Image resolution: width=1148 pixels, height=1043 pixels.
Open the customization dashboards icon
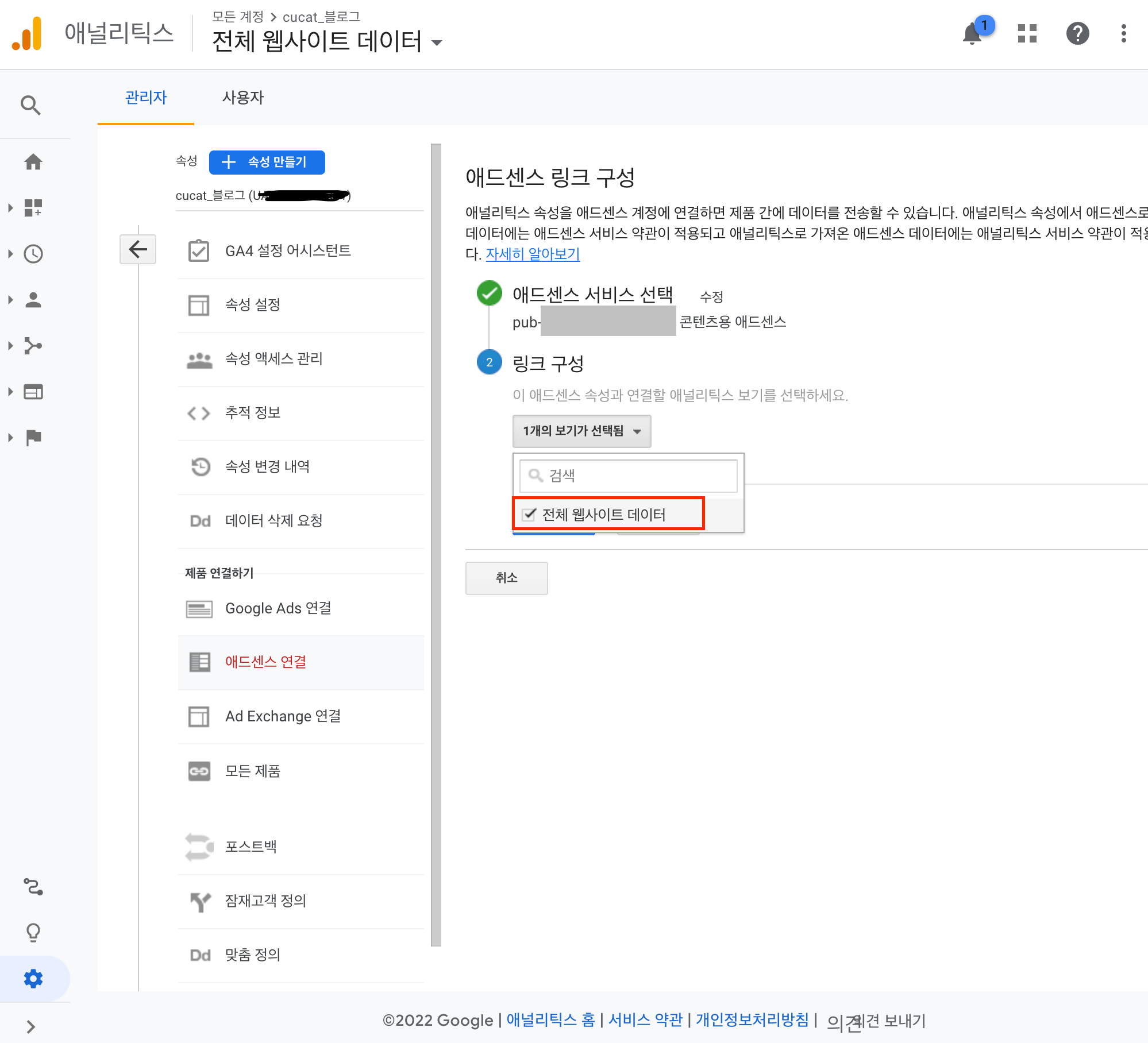click(x=33, y=207)
